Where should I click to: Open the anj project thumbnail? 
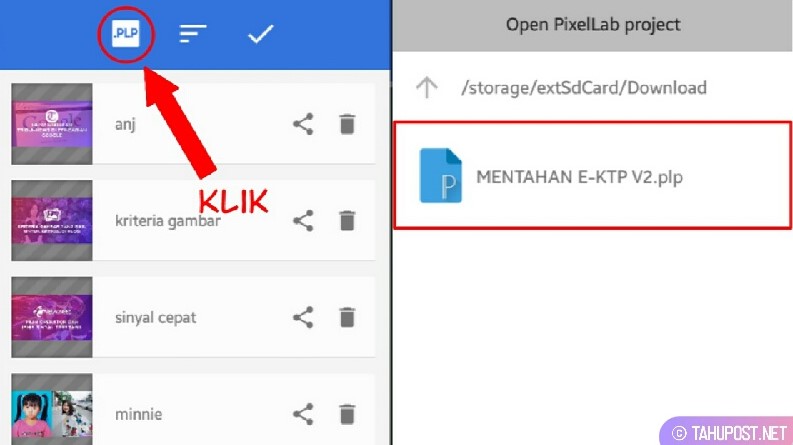point(52,124)
